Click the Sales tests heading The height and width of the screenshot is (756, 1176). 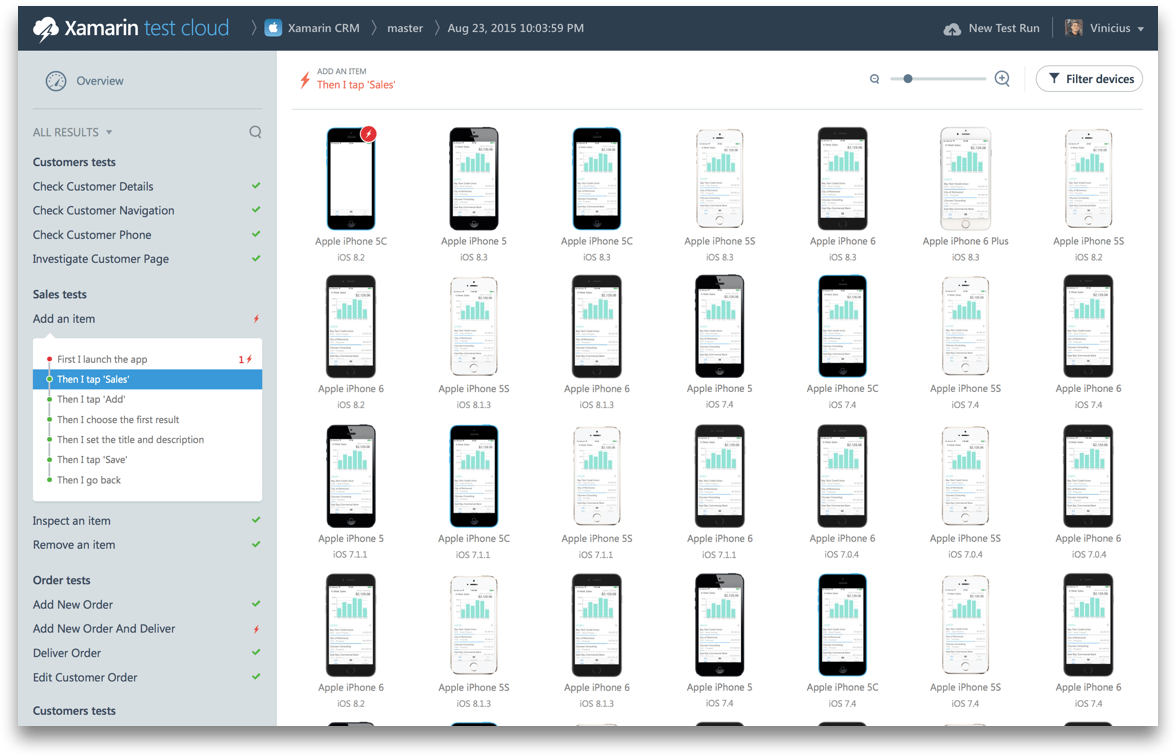pyautogui.click(x=59, y=295)
